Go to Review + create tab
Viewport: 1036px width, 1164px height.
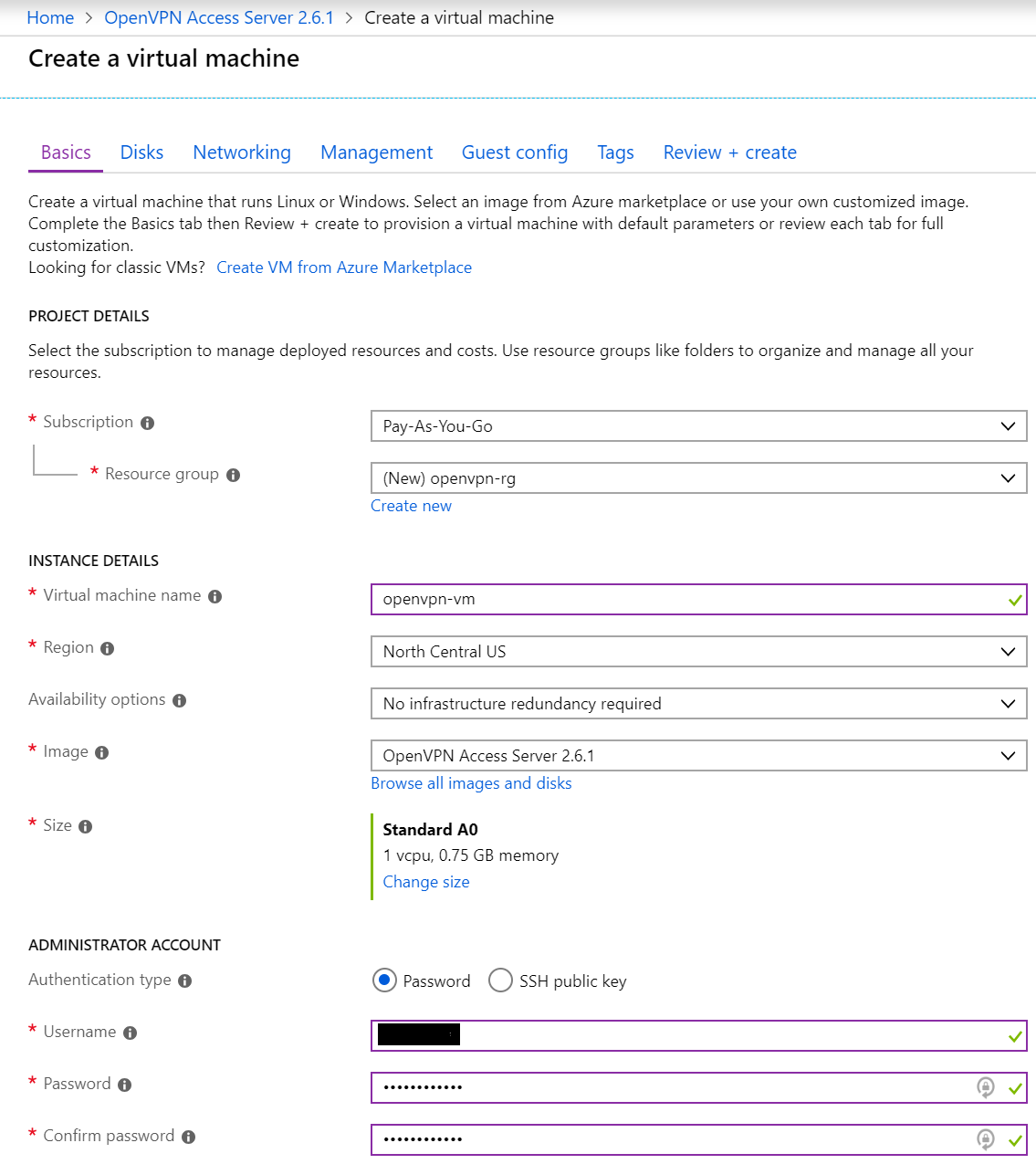730,152
